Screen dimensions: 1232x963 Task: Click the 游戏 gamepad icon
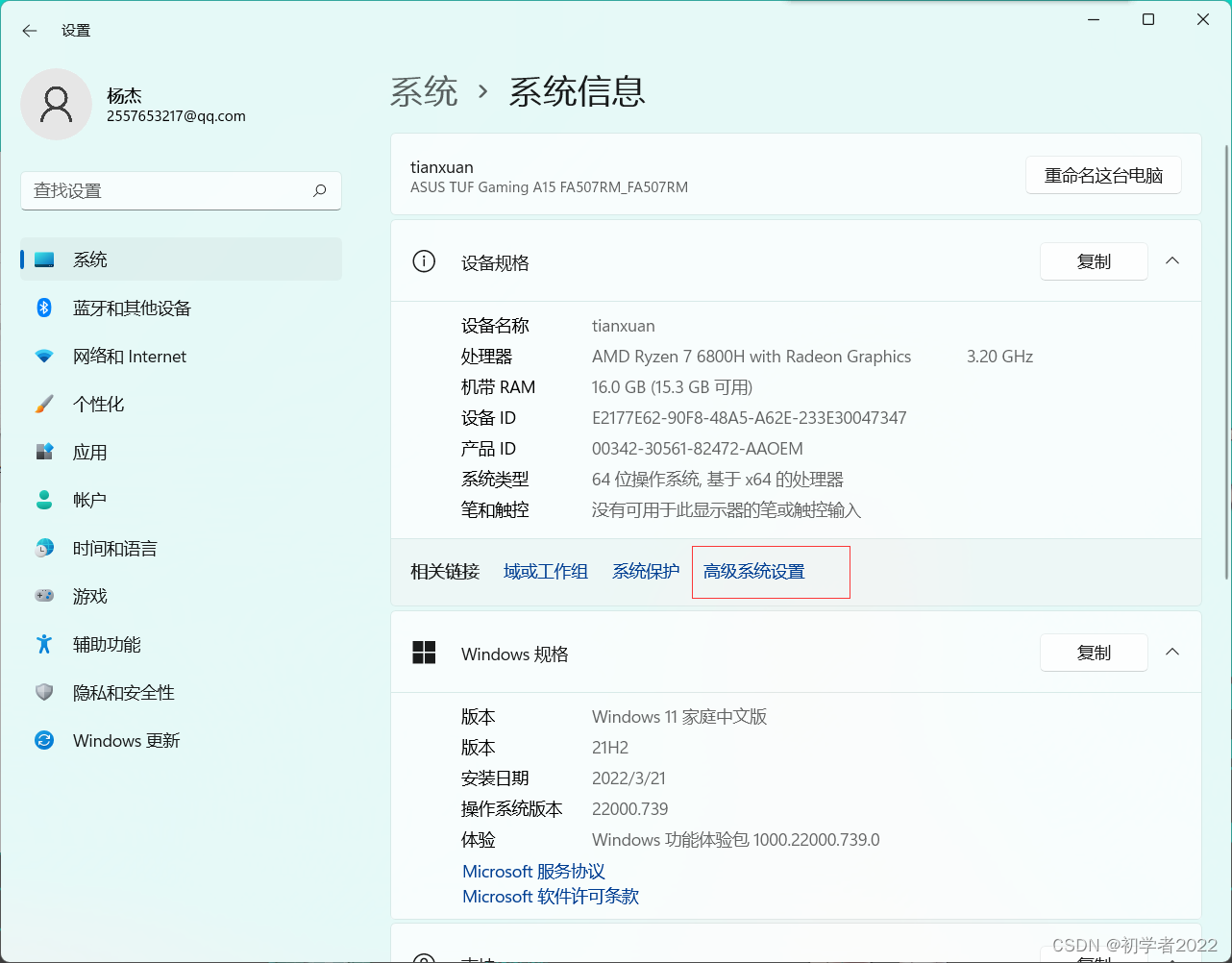(x=44, y=596)
